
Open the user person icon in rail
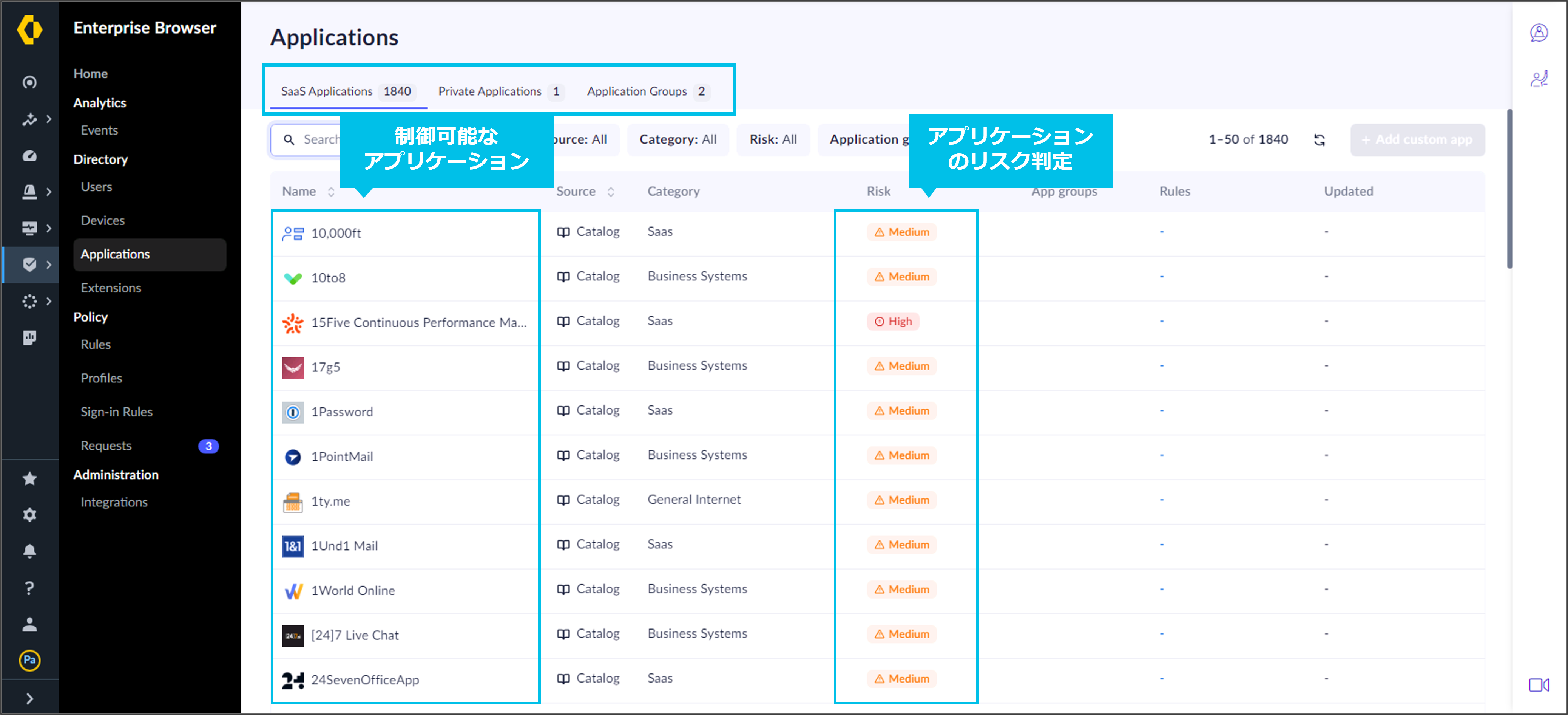click(29, 624)
